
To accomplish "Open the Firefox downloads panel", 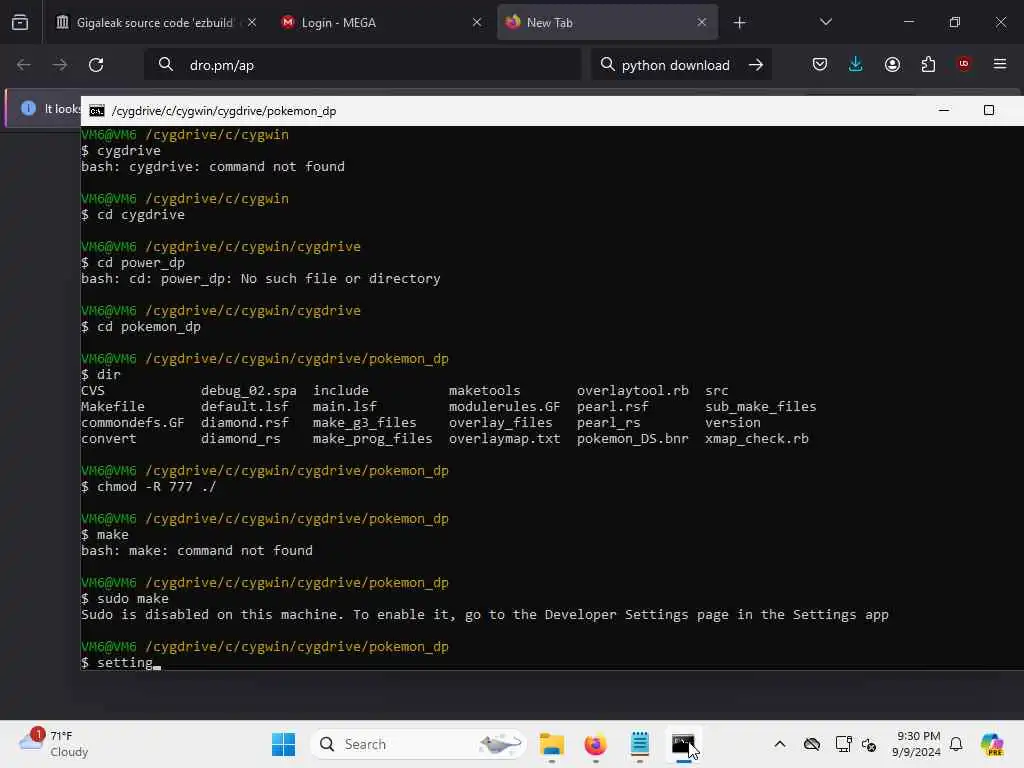I will point(856,65).
